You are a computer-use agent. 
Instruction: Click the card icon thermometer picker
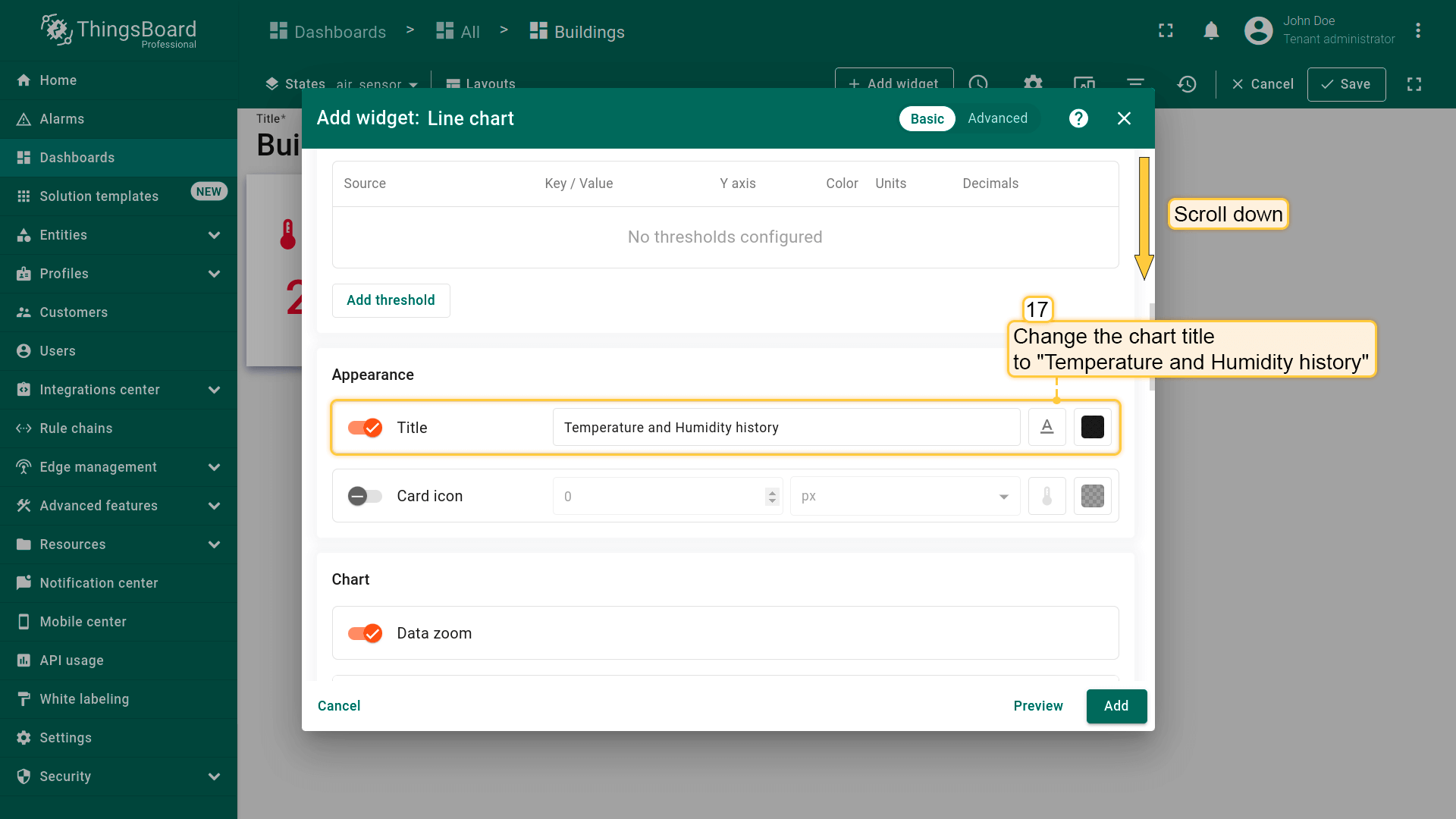tap(1046, 496)
